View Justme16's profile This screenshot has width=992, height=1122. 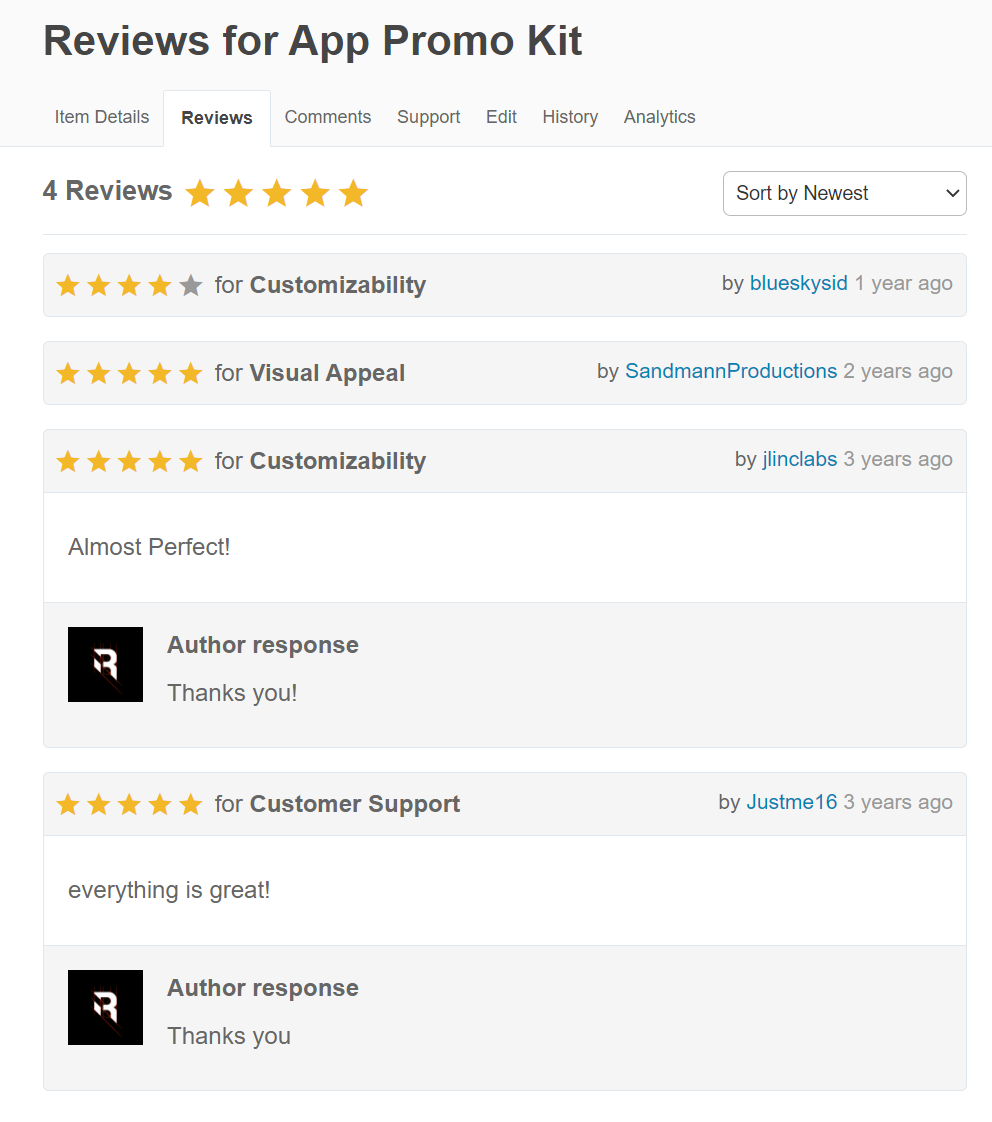pos(792,802)
